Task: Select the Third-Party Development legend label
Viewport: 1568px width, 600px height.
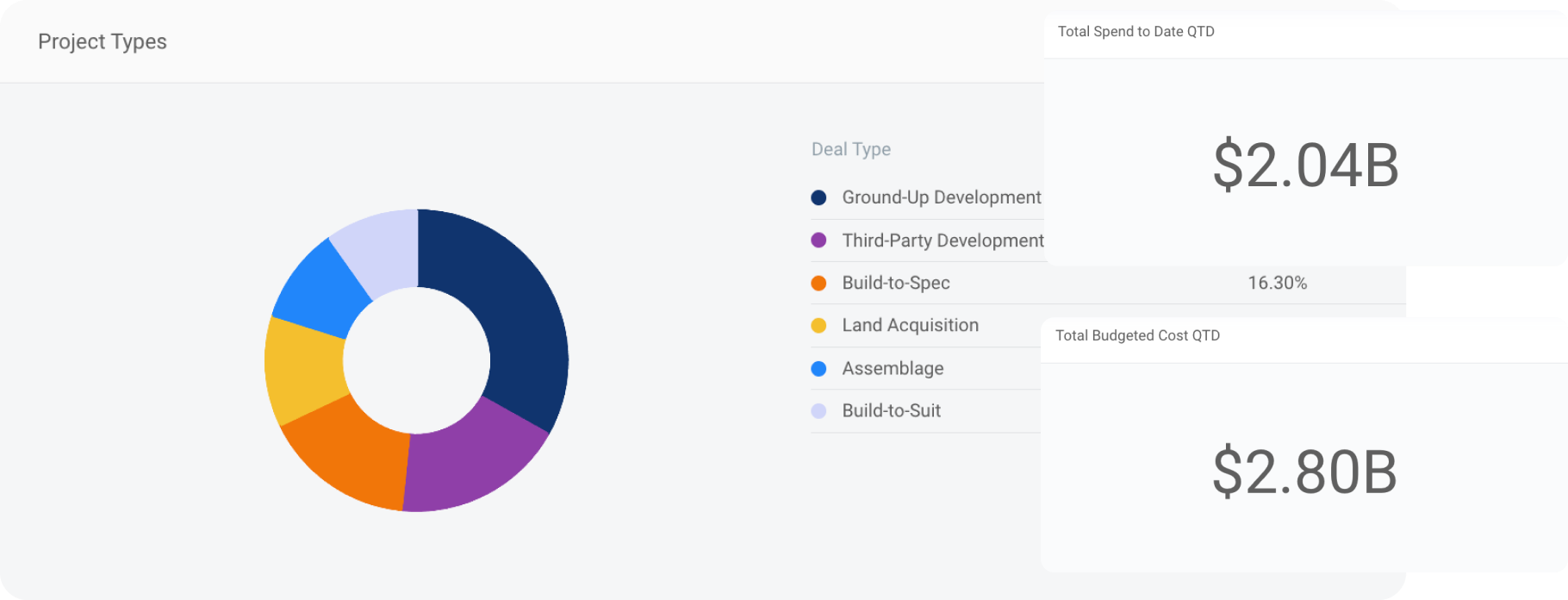Action: (943, 241)
